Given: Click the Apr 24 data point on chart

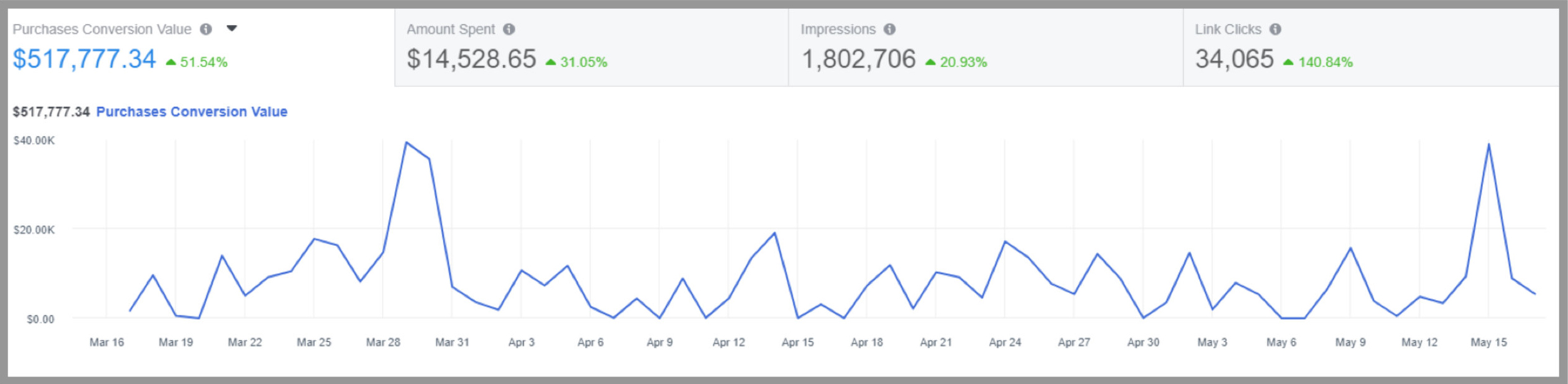Looking at the screenshot, I should [1005, 241].
